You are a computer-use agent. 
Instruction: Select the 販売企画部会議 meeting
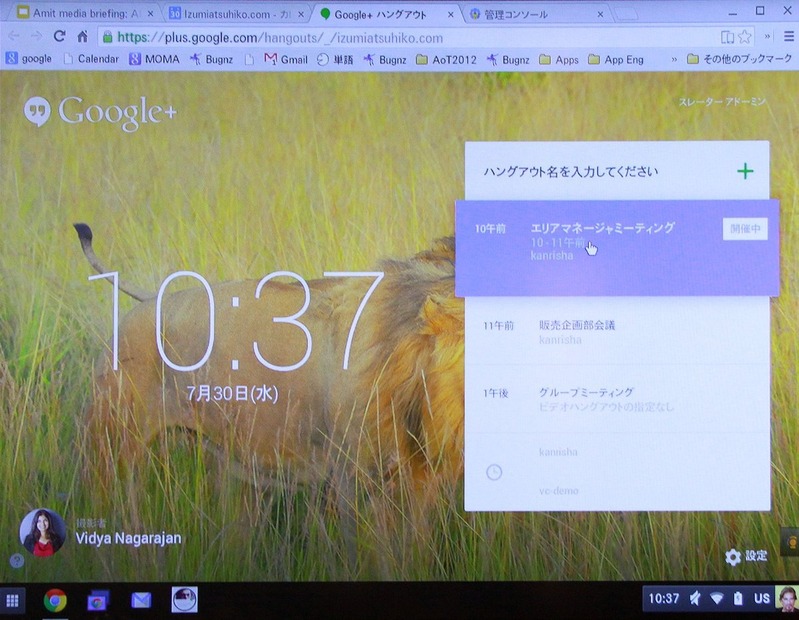[x=617, y=332]
